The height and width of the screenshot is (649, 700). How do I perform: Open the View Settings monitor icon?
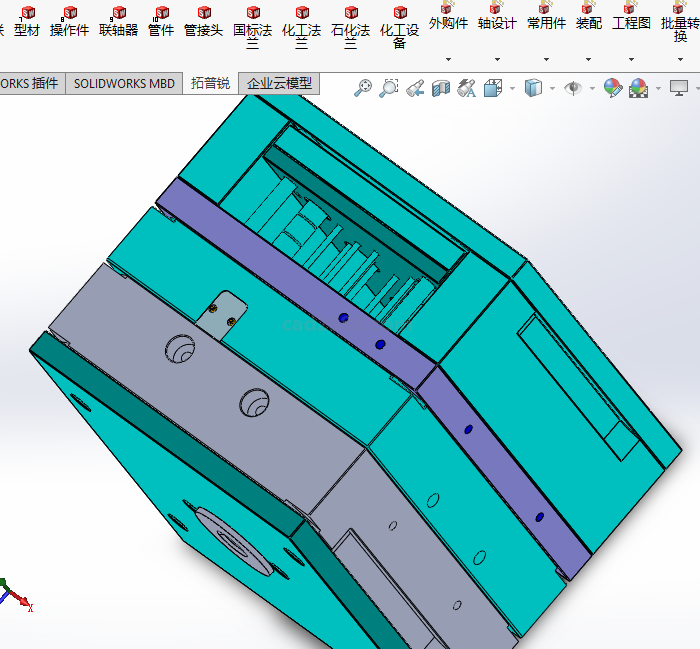coord(678,88)
